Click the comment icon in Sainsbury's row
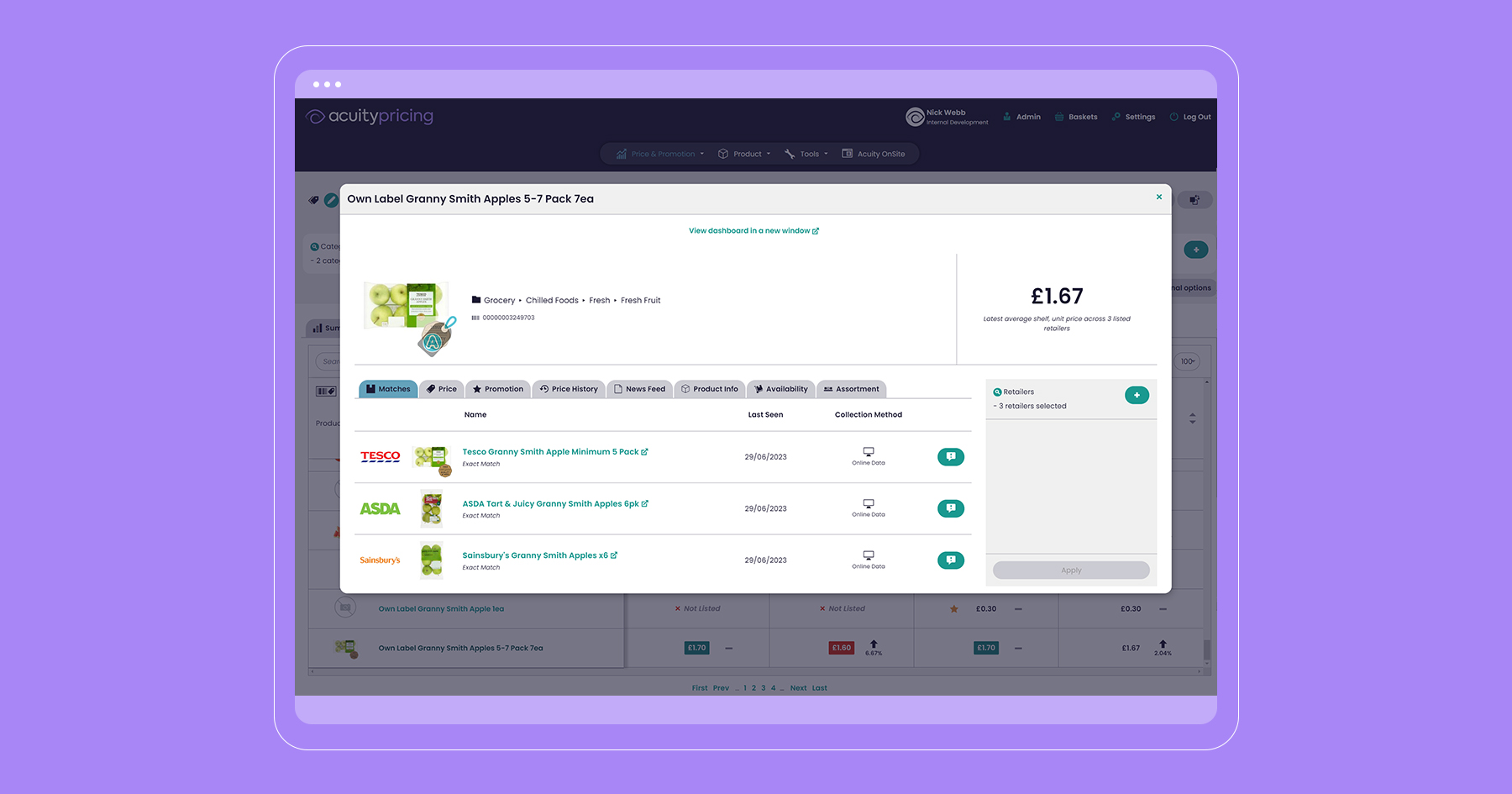 point(951,560)
